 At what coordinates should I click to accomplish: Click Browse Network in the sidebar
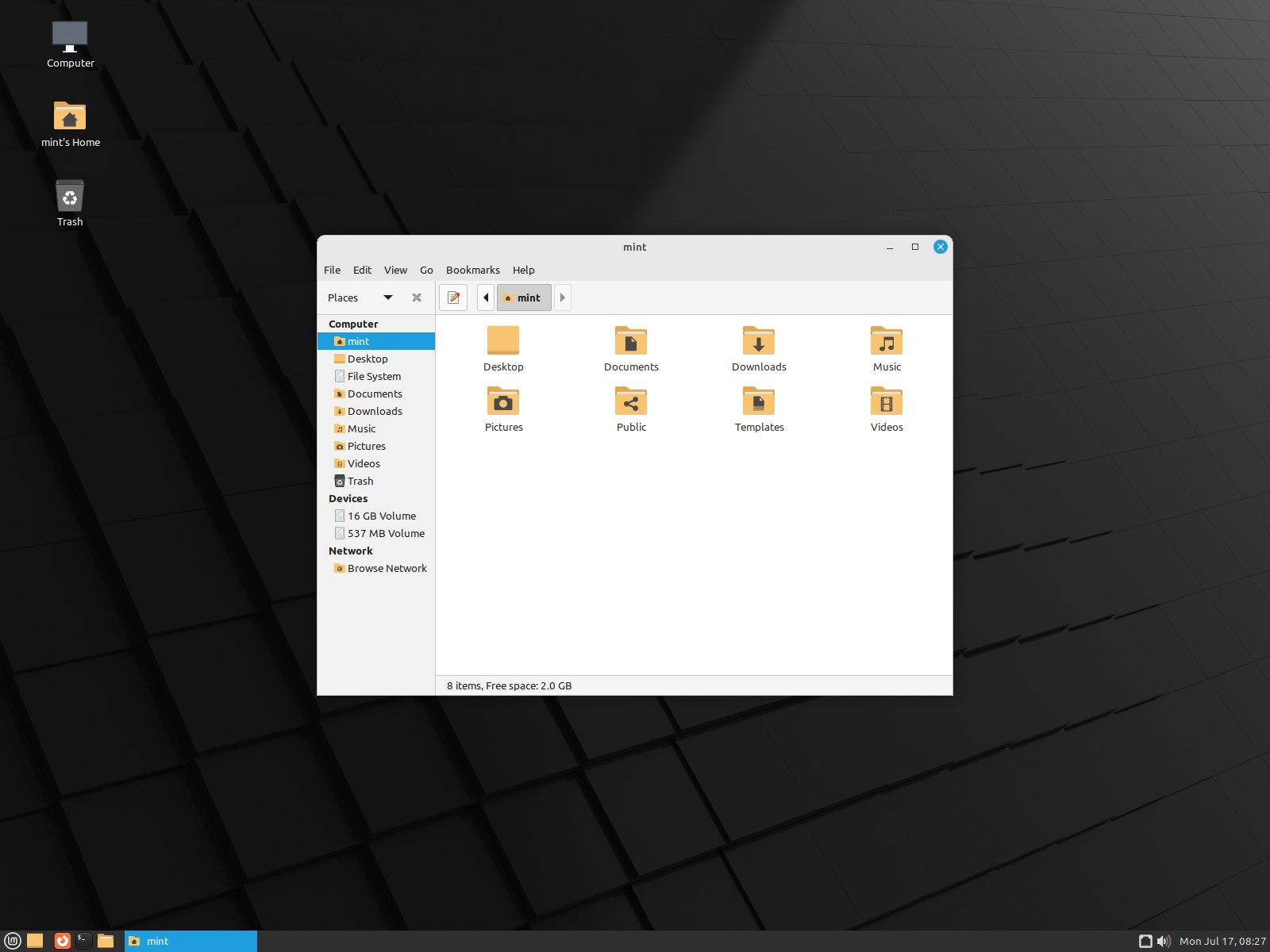pos(387,568)
